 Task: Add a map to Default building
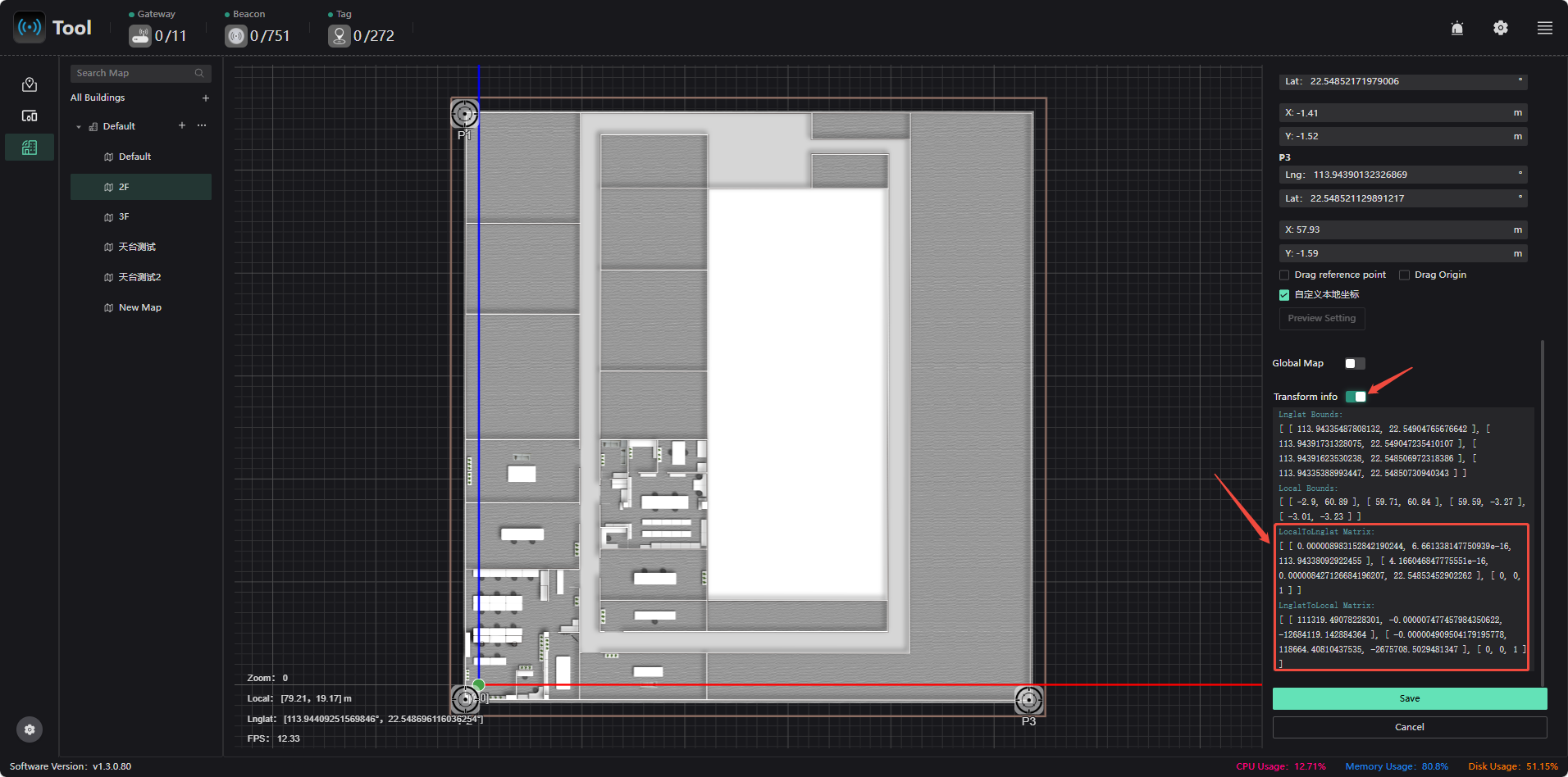click(182, 125)
